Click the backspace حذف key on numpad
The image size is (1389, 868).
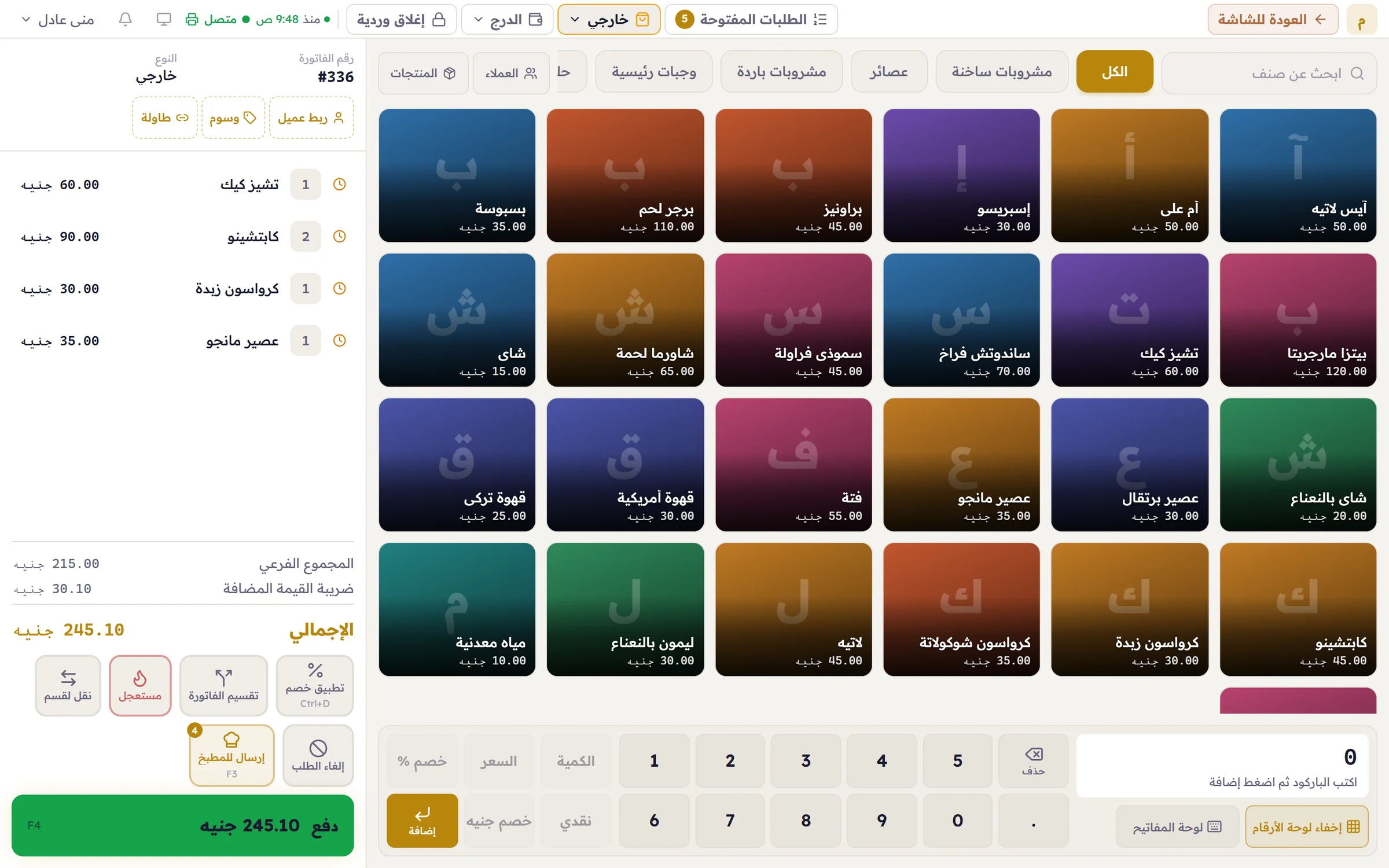[x=1034, y=761]
